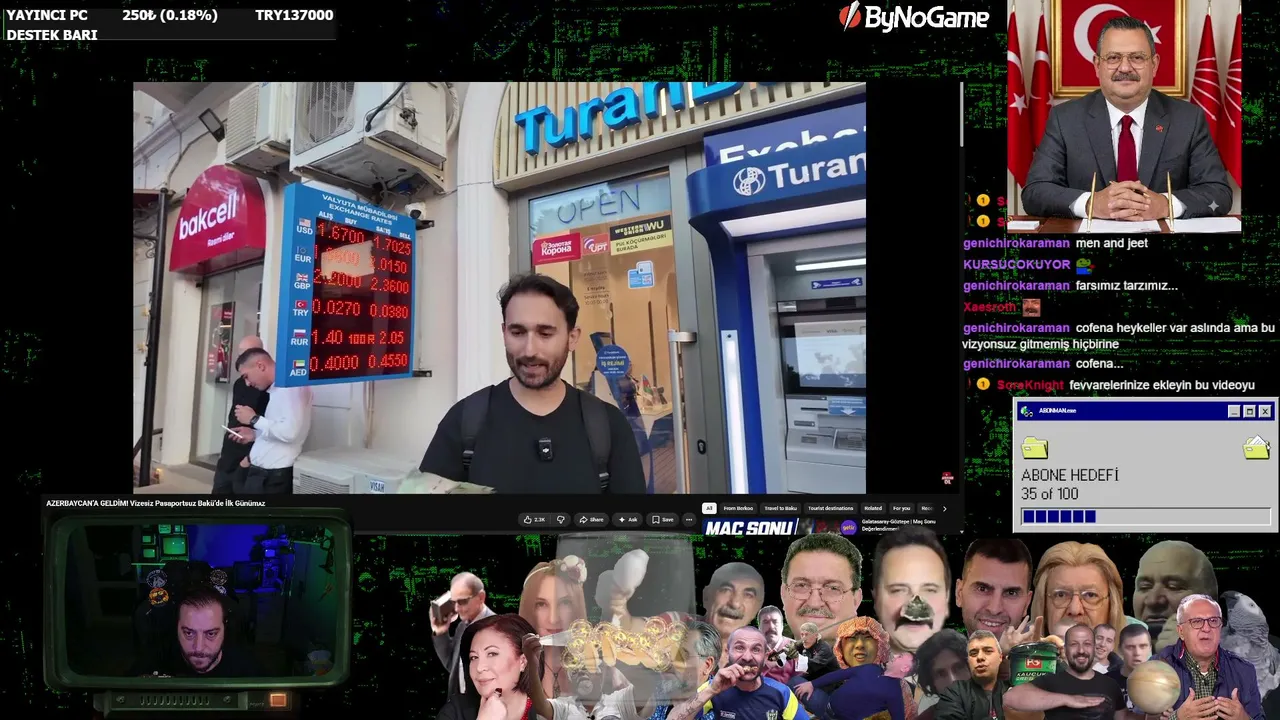Viewport: 1280px width, 720px height.
Task: Close the ABONMAN.exe window
Action: (x=1265, y=411)
